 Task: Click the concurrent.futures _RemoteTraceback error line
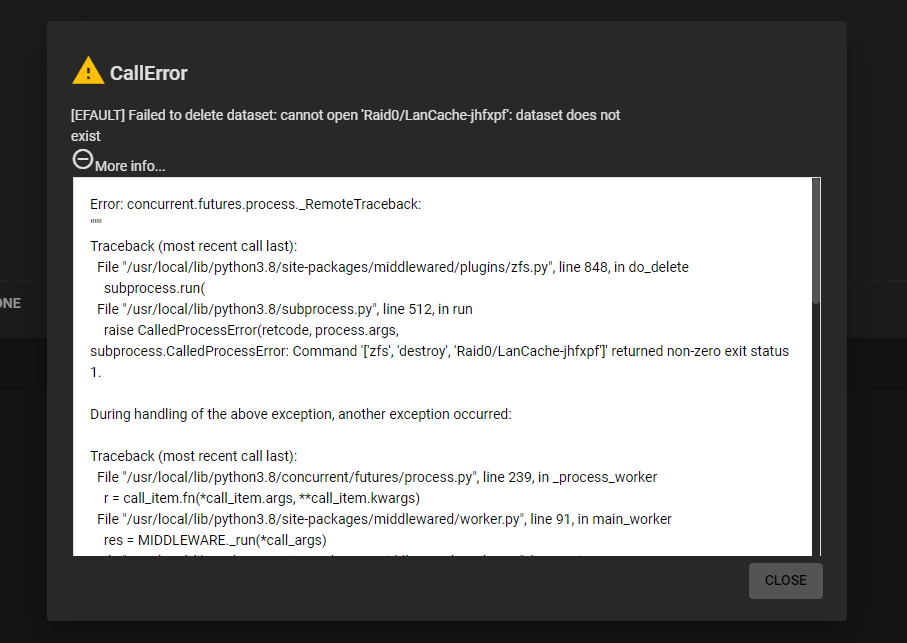(x=255, y=204)
